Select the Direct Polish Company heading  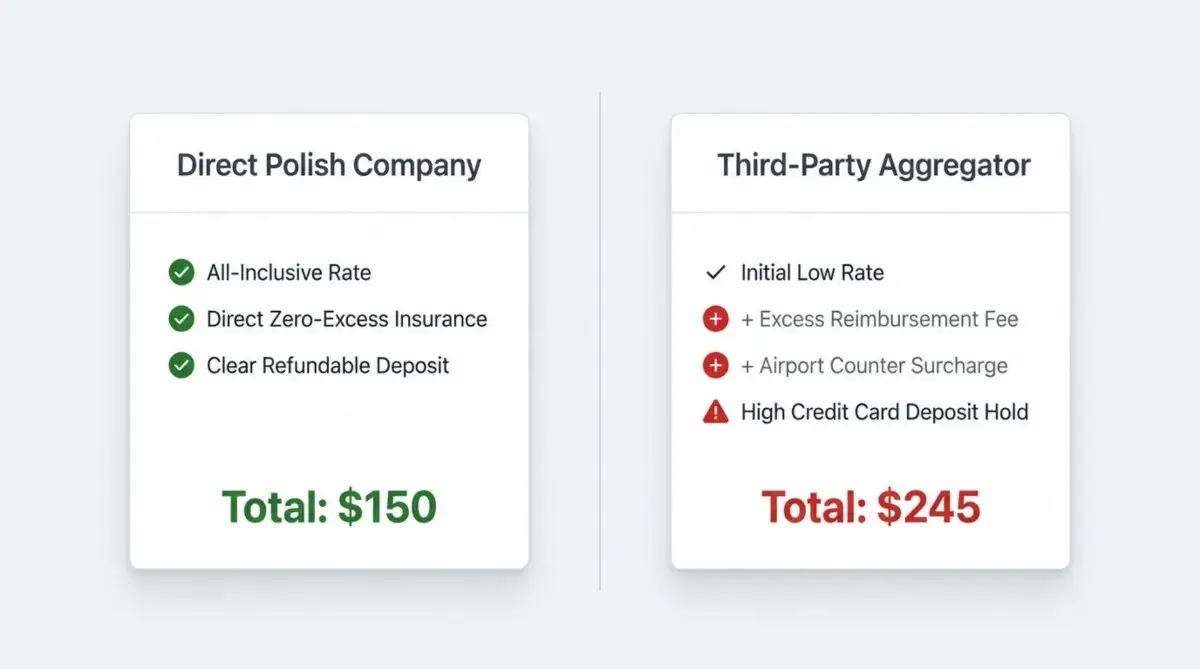[329, 165]
